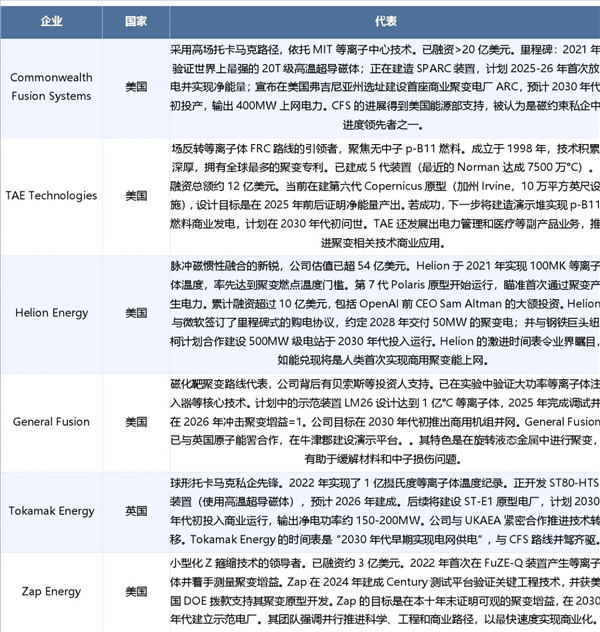Screen dimensions: 600x632
Task: Click the description starting 场反转等离子体 FRC
Action: click(x=385, y=196)
